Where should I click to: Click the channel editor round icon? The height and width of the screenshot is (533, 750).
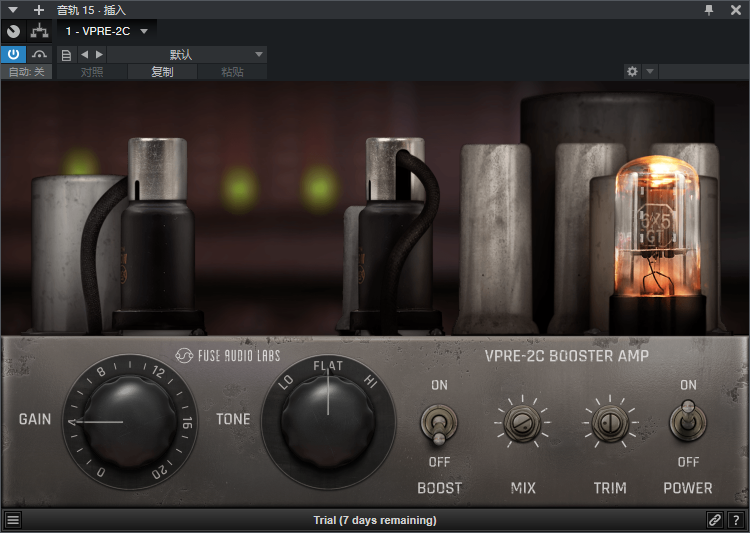(x=13, y=32)
